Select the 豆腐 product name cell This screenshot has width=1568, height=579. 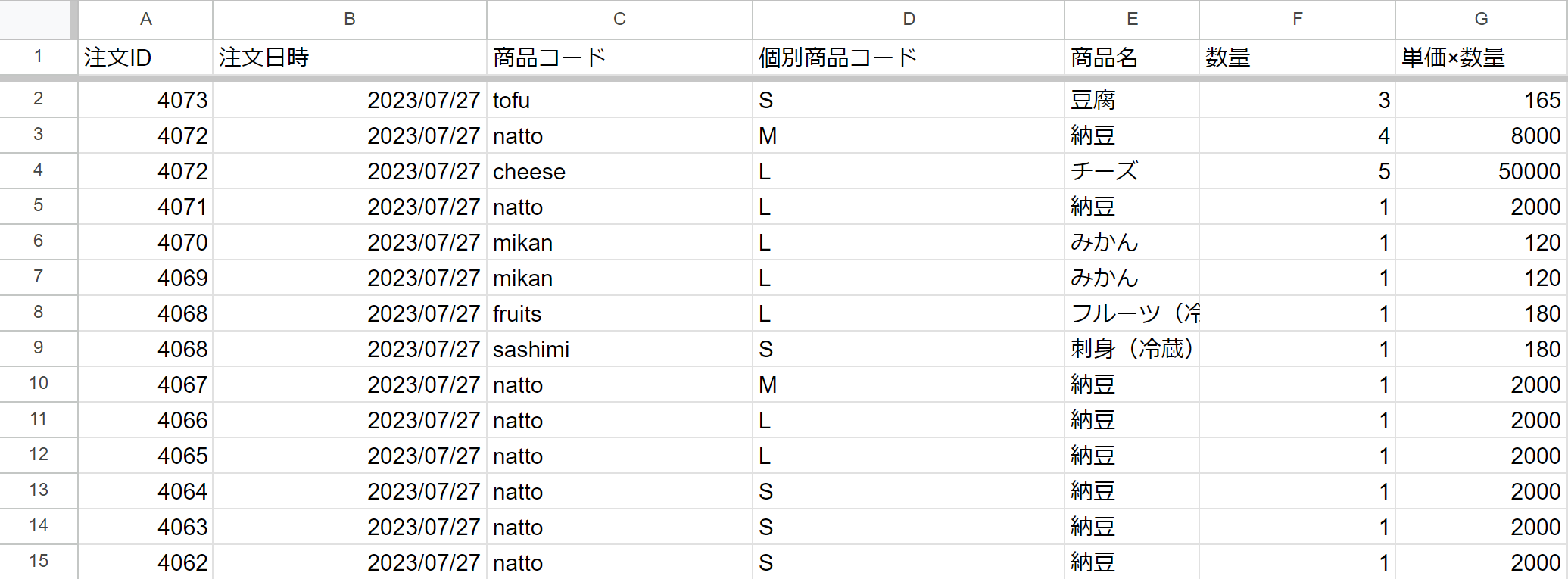pos(1132,100)
